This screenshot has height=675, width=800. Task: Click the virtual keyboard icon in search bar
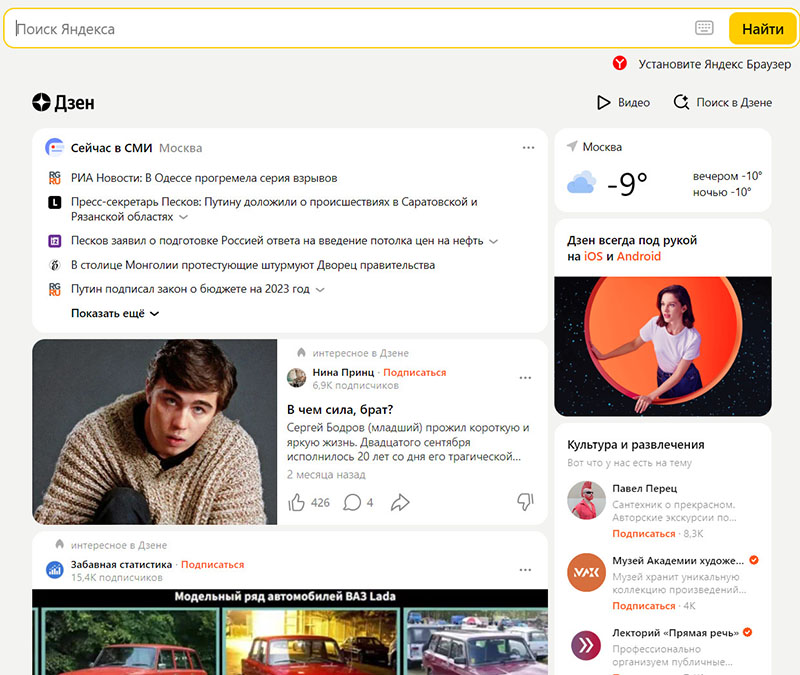point(704,29)
